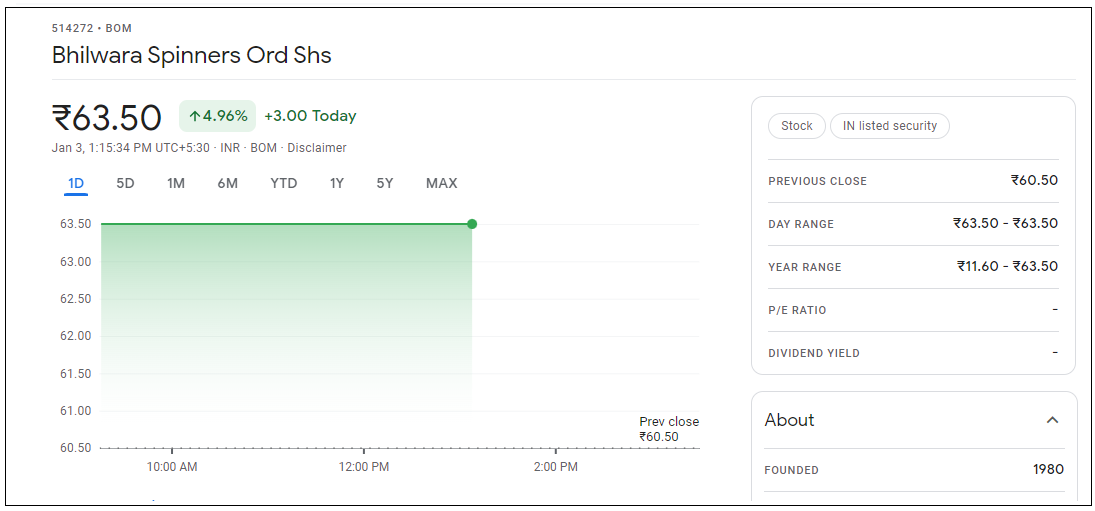Click the About section heading
The height and width of the screenshot is (511, 1095).
tap(790, 420)
